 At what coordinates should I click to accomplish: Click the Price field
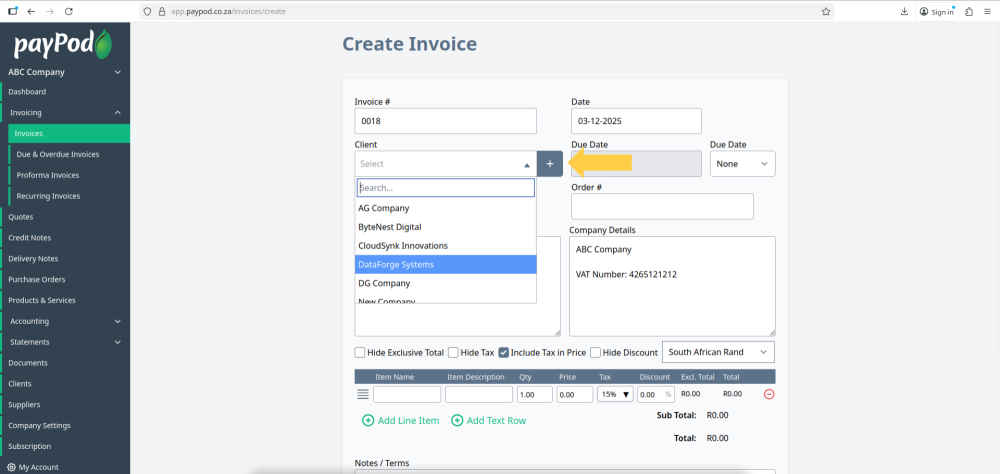click(x=575, y=394)
